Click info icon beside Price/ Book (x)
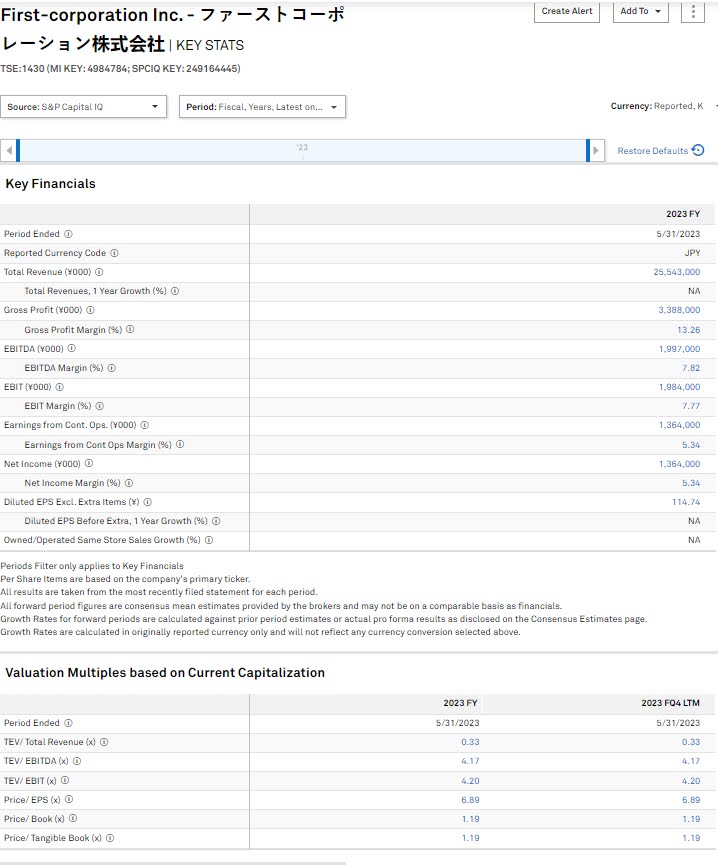Image resolution: width=718 pixels, height=866 pixels. (73, 819)
